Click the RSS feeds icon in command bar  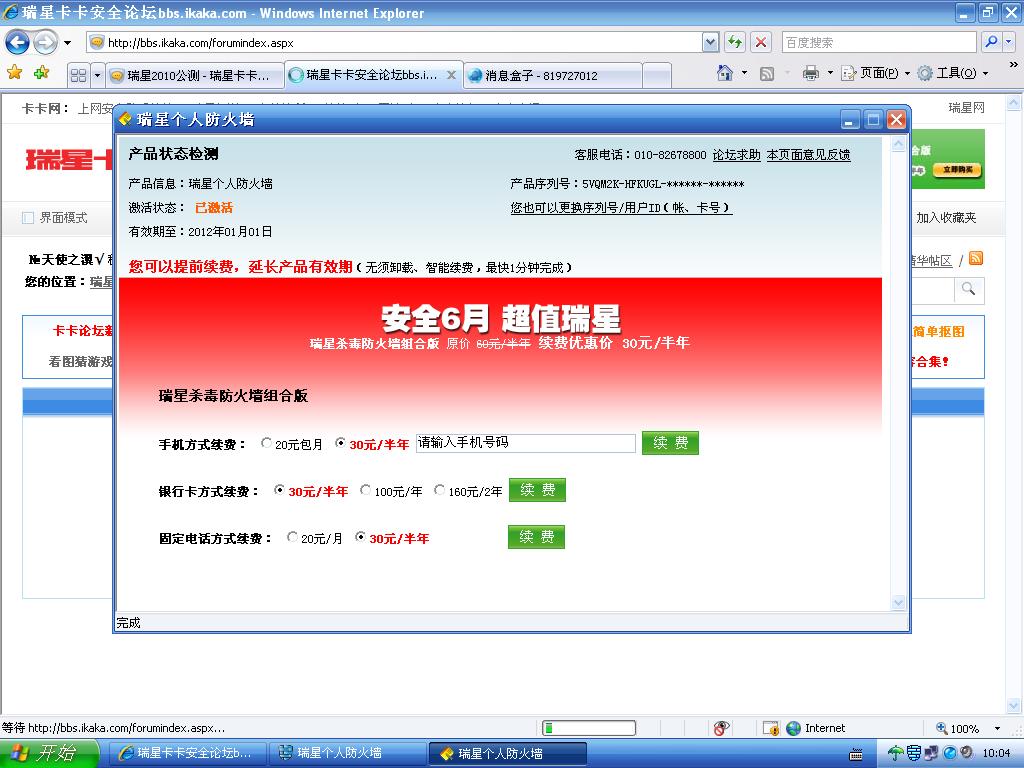[767, 73]
